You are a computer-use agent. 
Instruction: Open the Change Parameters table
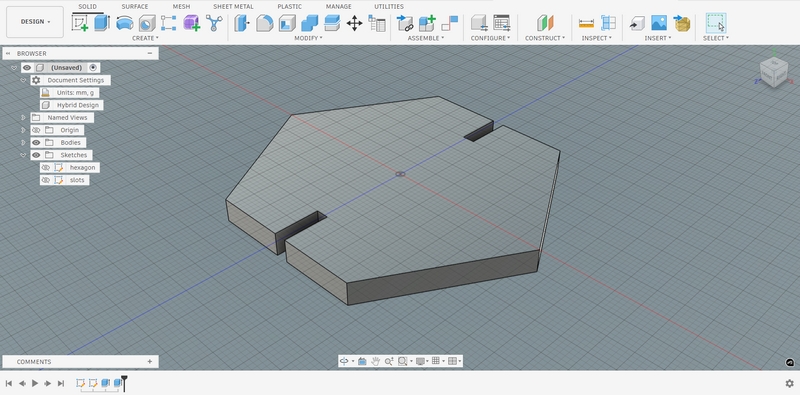coord(377,23)
